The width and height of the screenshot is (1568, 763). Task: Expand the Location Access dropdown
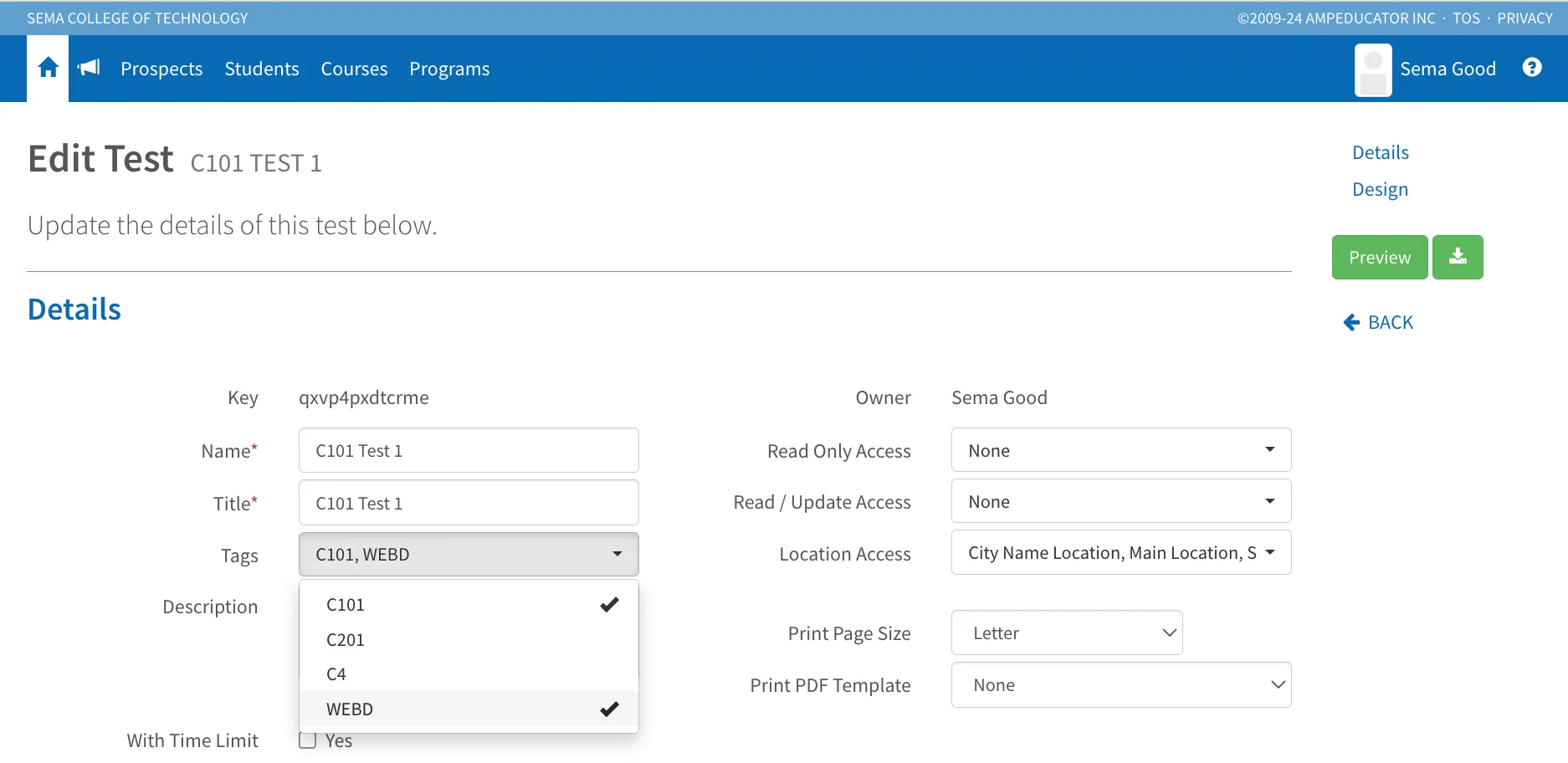(1121, 552)
